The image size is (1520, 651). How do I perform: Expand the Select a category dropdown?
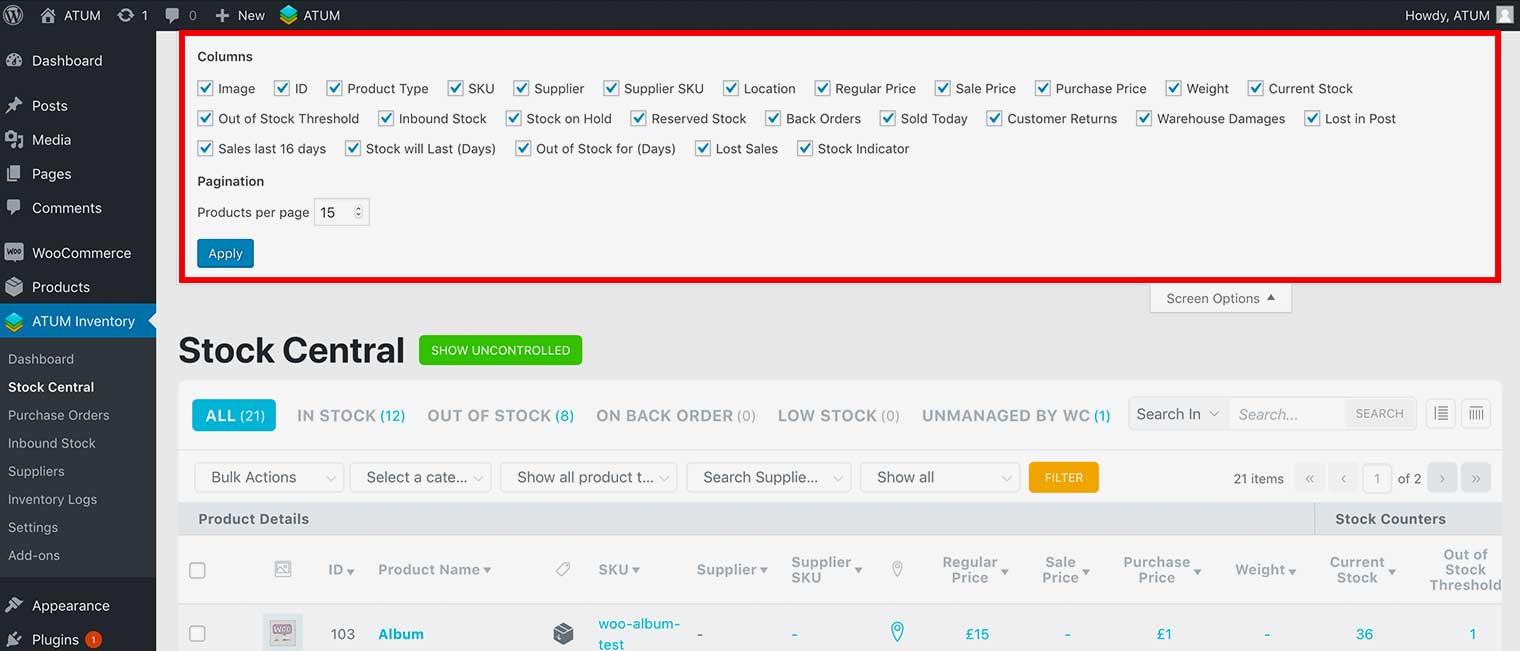pos(420,477)
